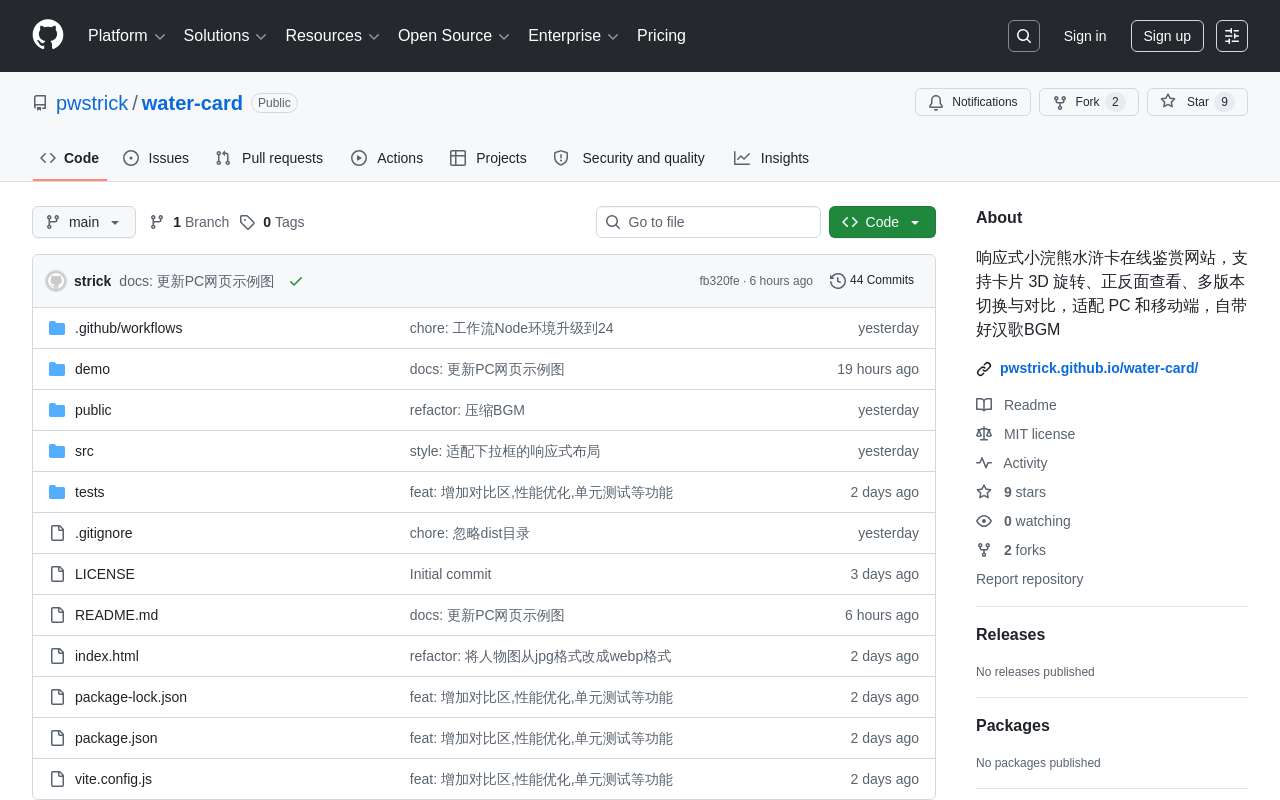
Task: Click the 0 Tags icon link
Action: [272, 222]
